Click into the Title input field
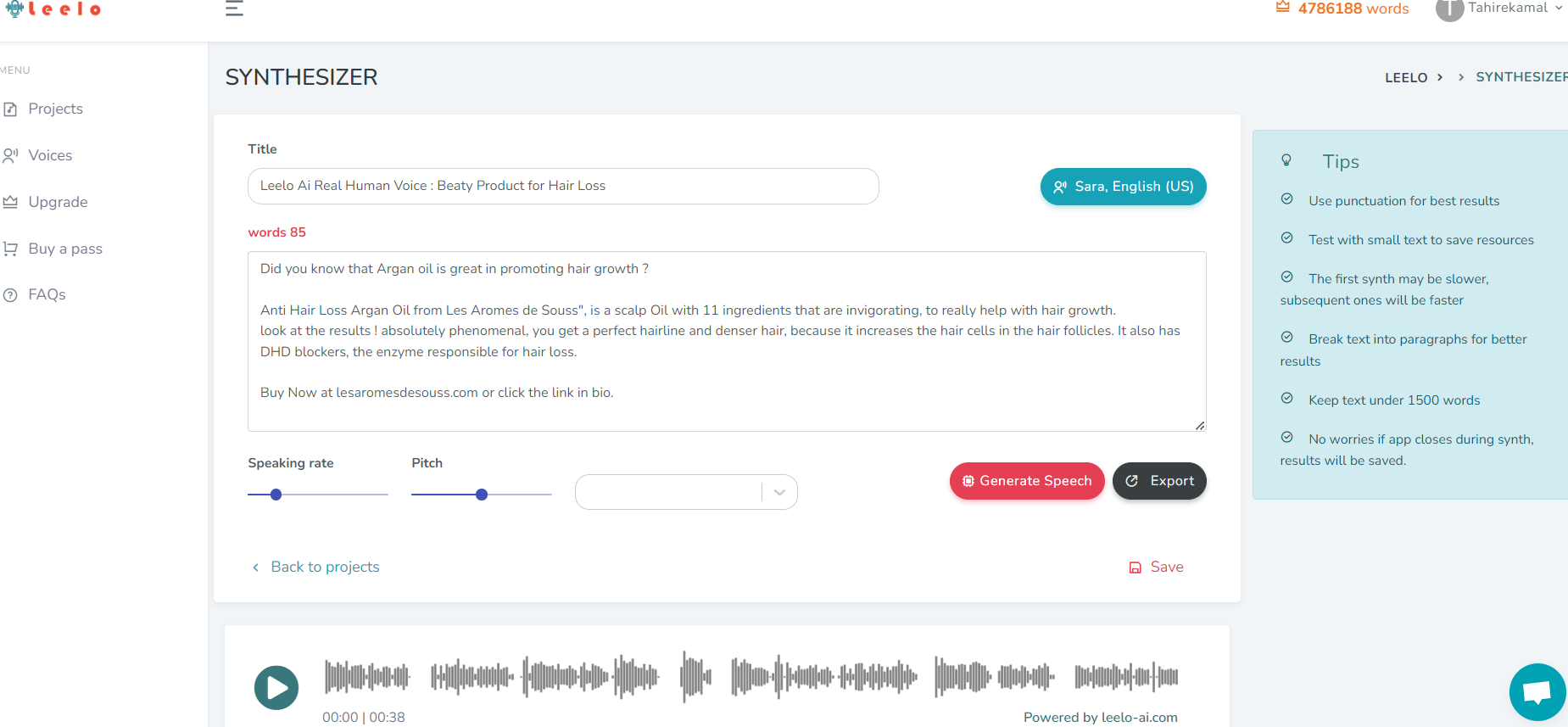 pos(563,186)
